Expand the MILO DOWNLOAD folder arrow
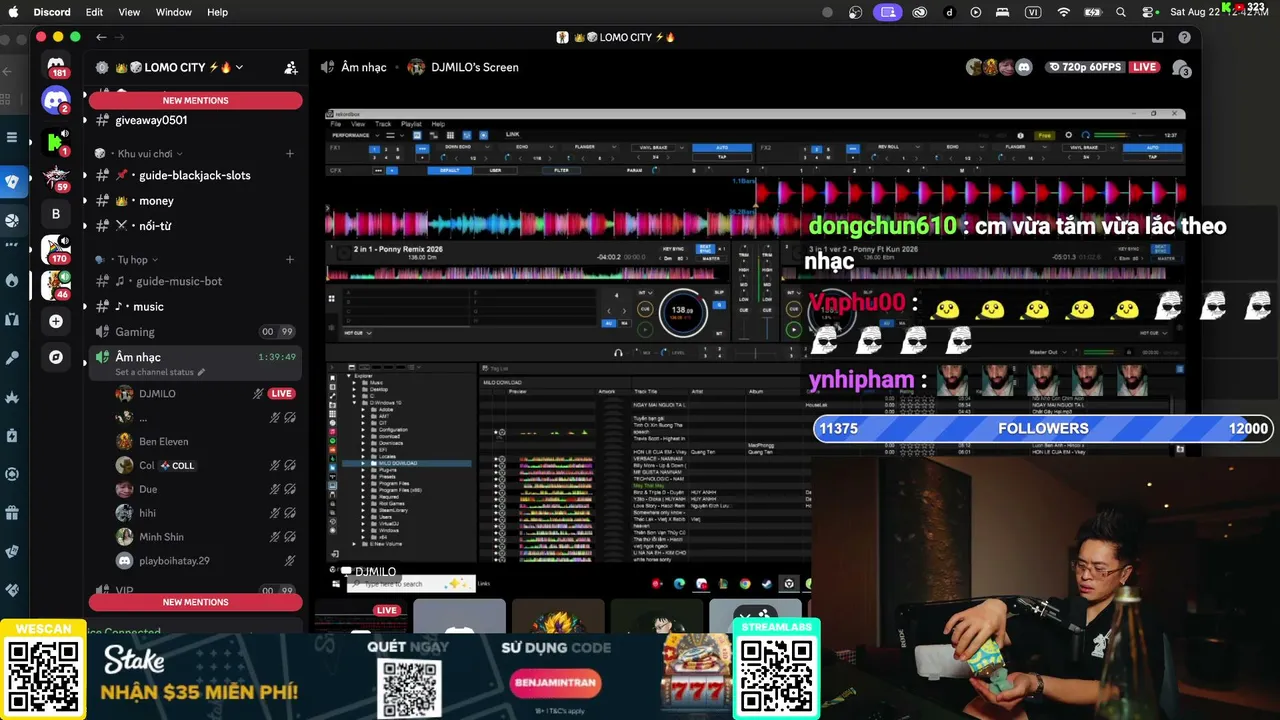Image resolution: width=1280 pixels, height=720 pixels. click(363, 463)
